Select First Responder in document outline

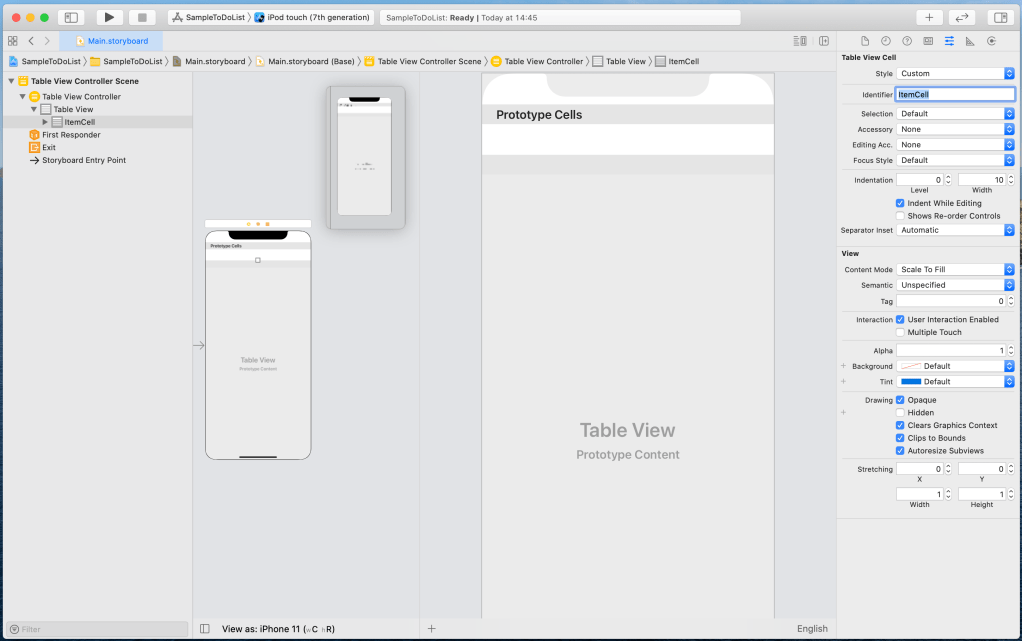[x=70, y=135]
